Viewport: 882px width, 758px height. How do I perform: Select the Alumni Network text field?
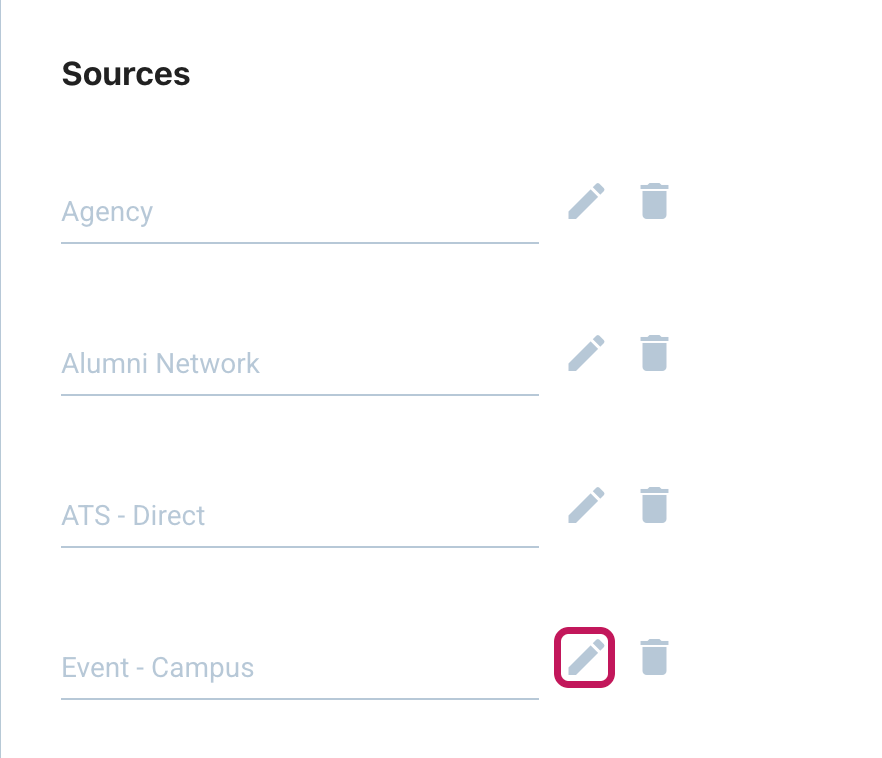click(300, 364)
